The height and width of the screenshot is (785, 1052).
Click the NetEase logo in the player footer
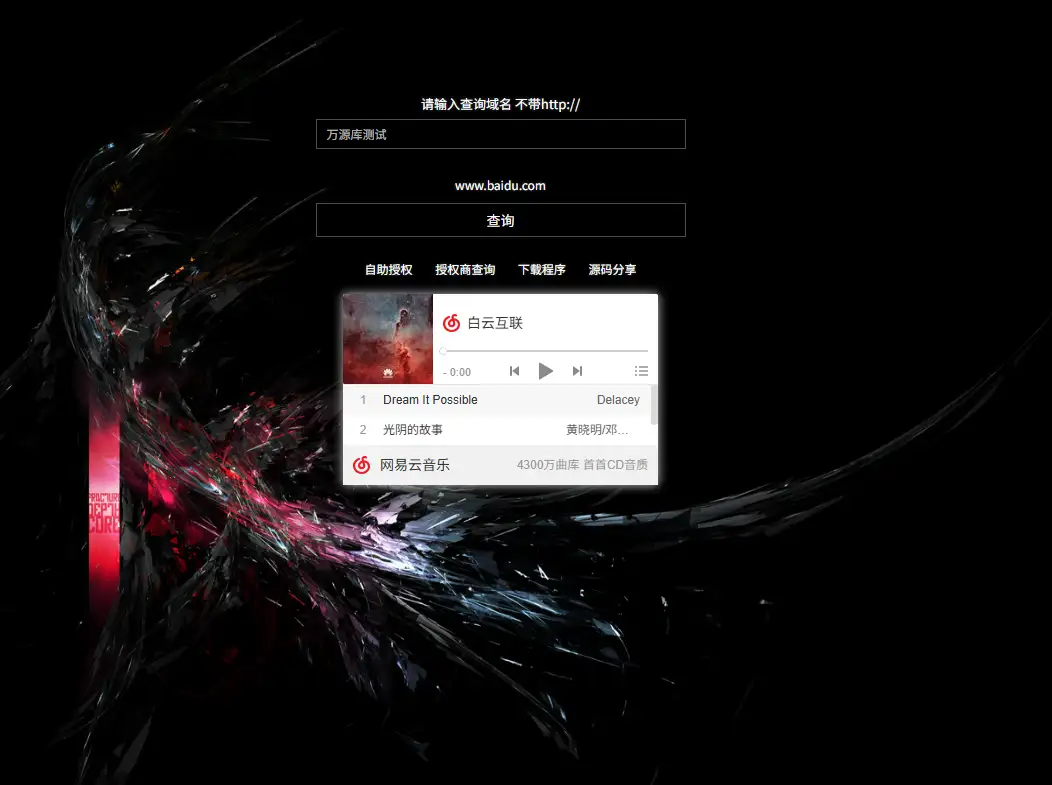click(x=361, y=464)
